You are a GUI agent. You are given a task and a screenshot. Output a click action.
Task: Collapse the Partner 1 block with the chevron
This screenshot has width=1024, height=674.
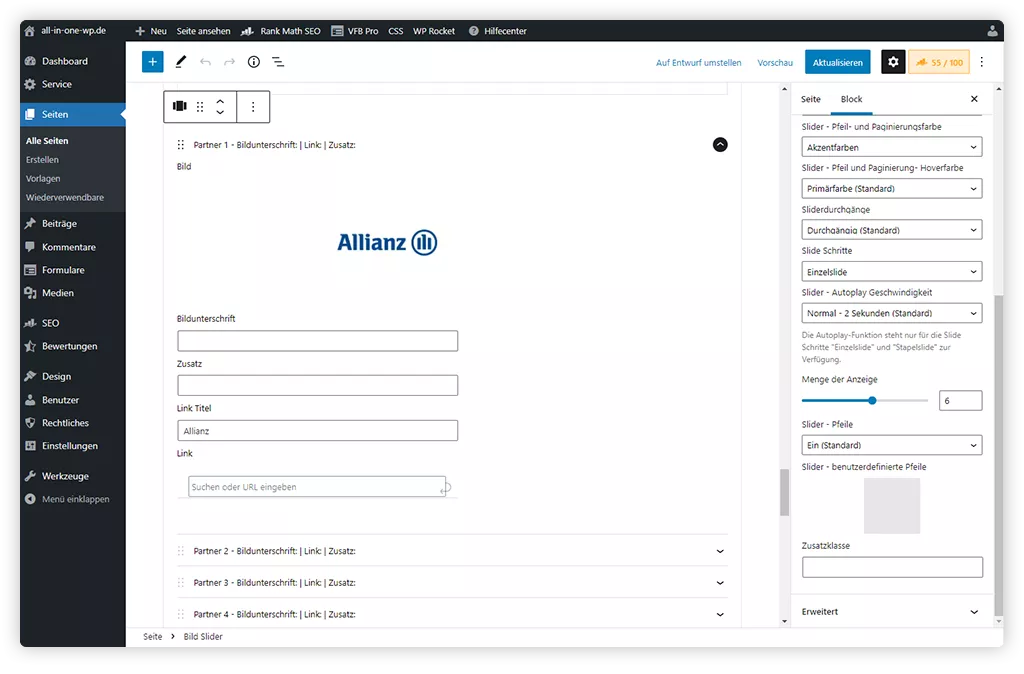click(720, 144)
